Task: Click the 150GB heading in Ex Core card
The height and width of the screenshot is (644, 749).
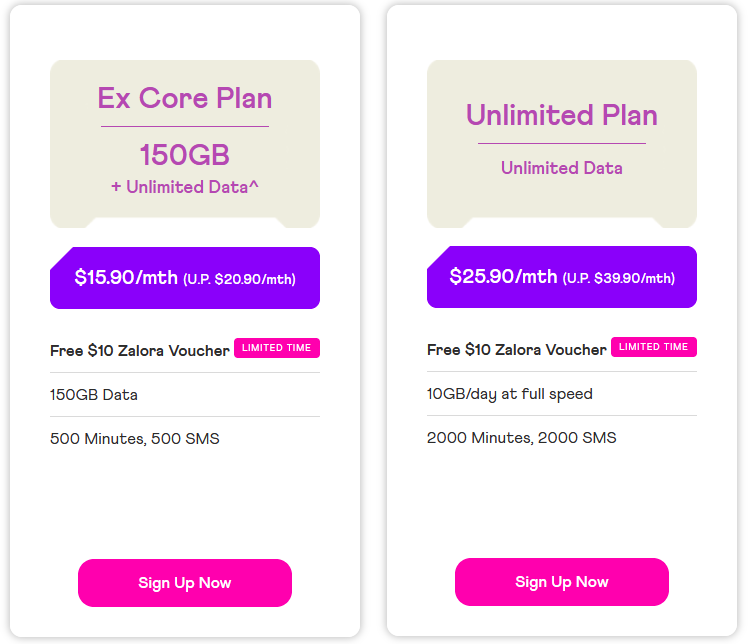Action: click(x=185, y=155)
